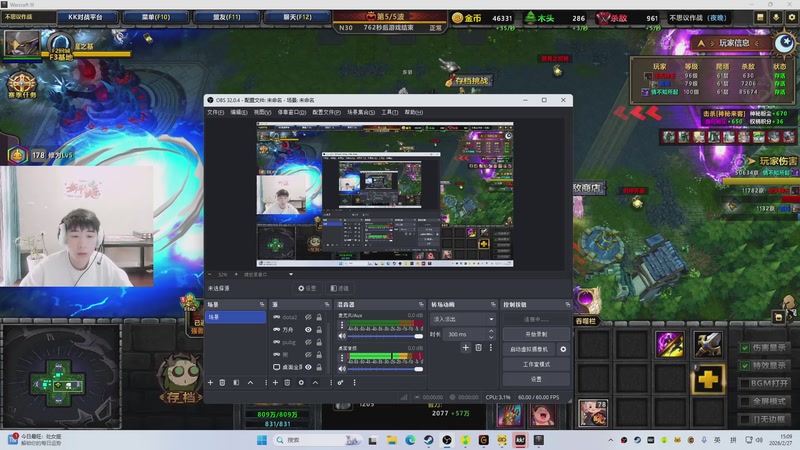Undock the 混音器 panel via float icon
800x450 pixels.
click(x=421, y=305)
